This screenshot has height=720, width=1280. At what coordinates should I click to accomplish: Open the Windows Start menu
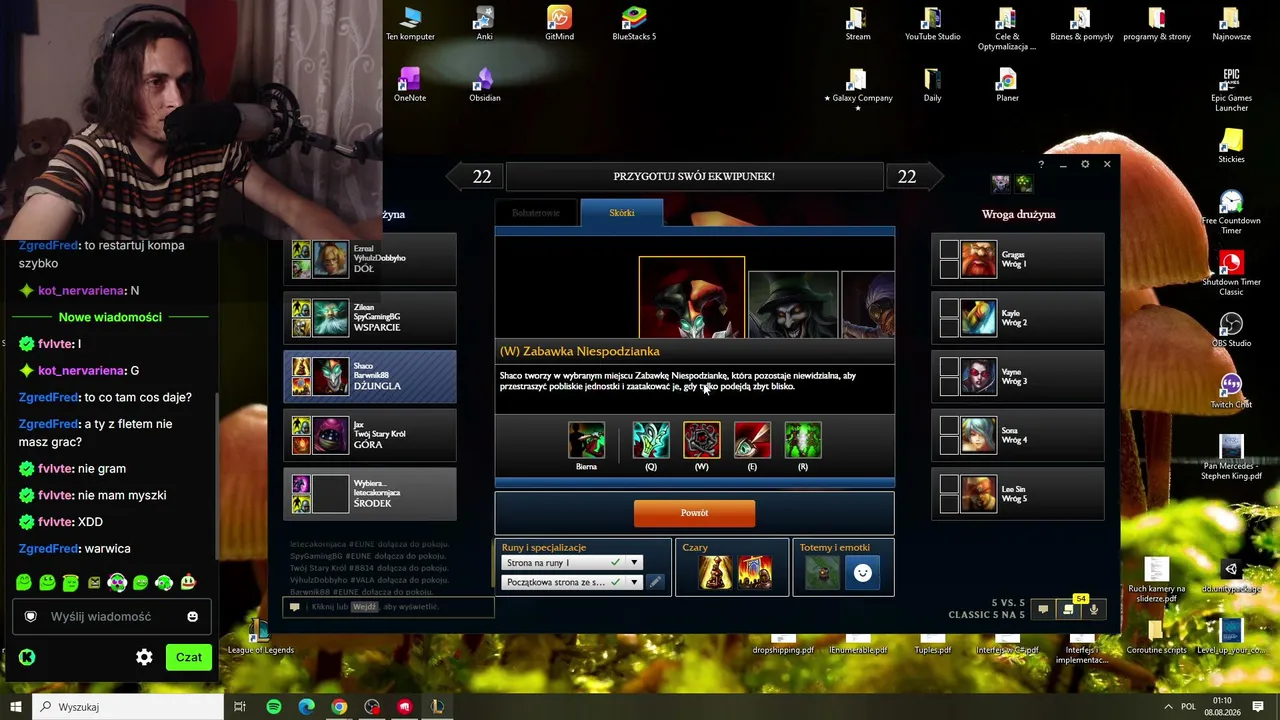tap(15, 707)
